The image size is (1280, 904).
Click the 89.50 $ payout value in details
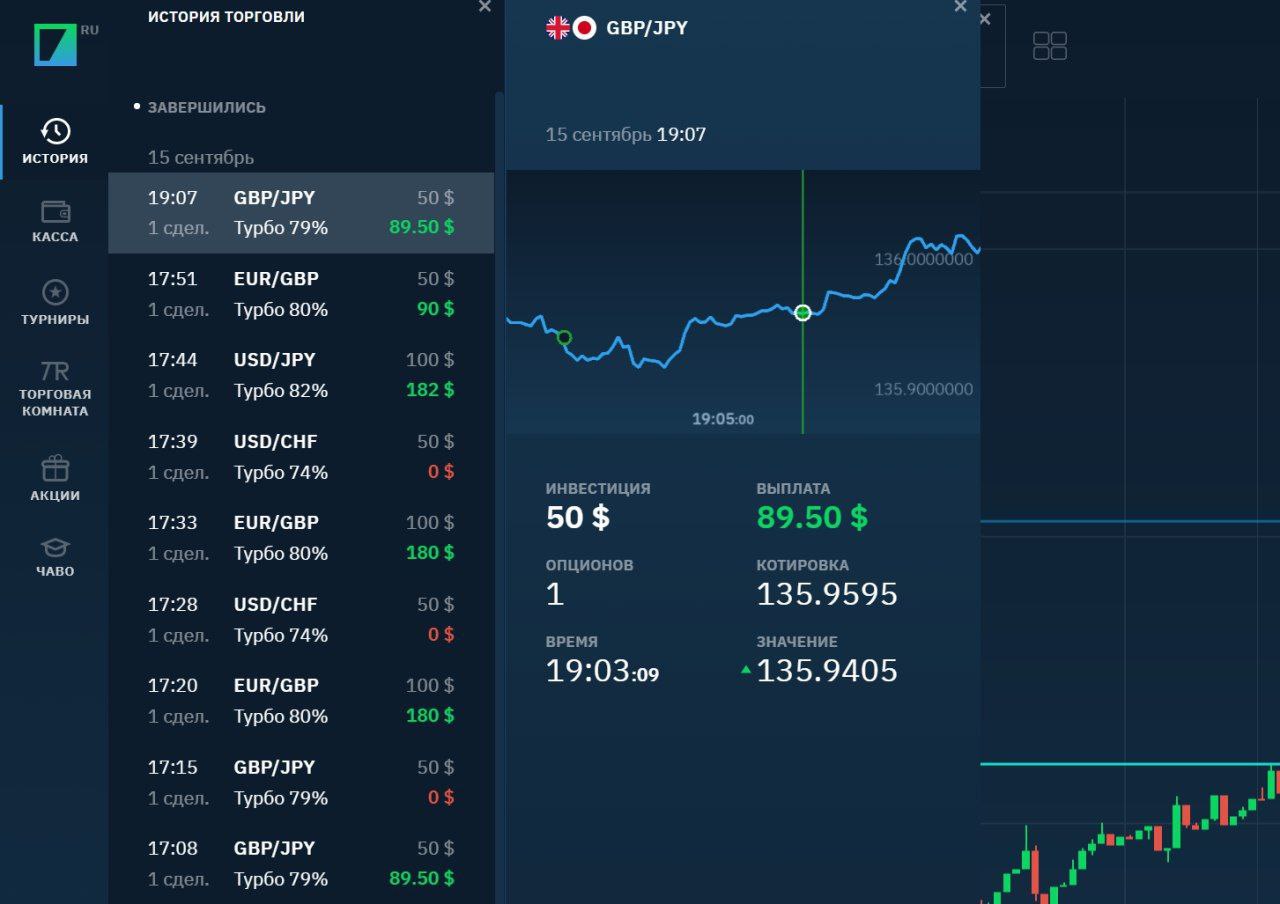(812, 517)
